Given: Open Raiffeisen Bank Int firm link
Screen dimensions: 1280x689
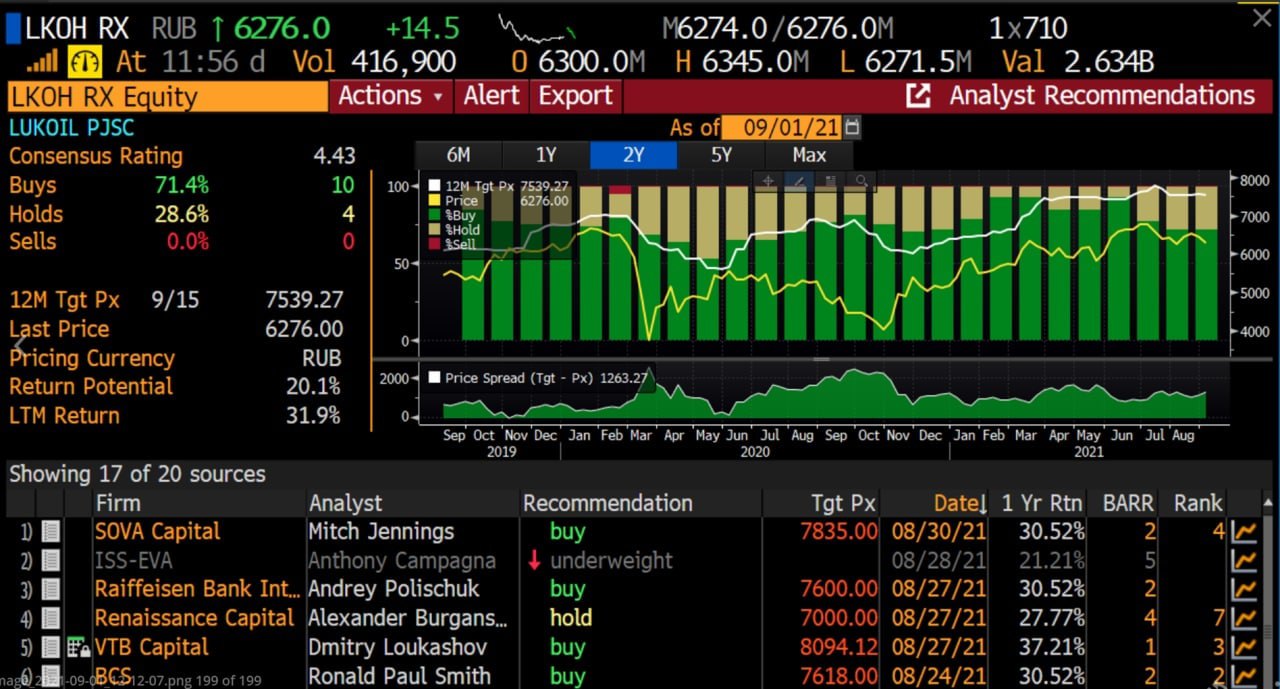Looking at the screenshot, I should pyautogui.click(x=198, y=590).
